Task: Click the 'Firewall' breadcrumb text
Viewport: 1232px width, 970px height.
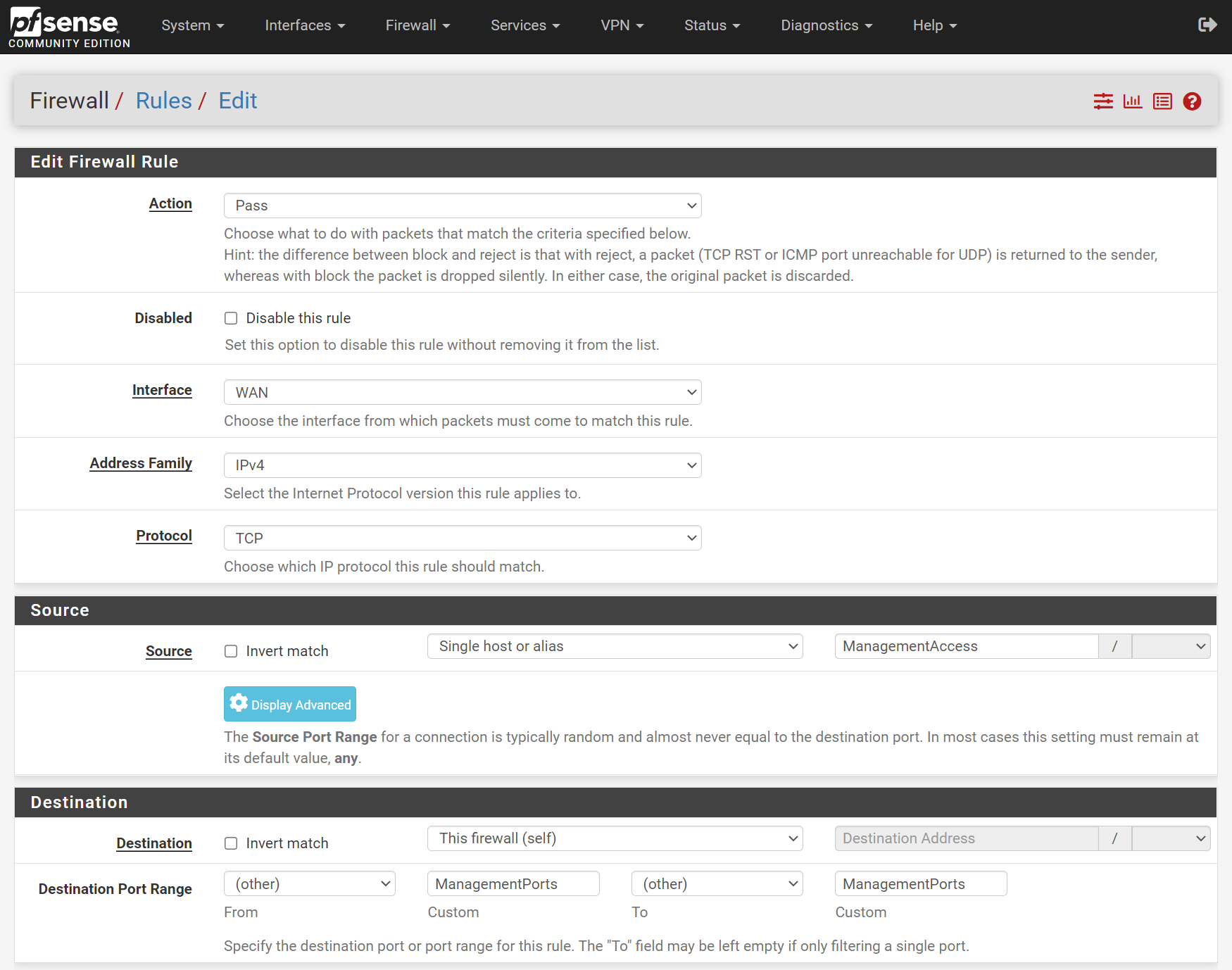Action: 69,101
